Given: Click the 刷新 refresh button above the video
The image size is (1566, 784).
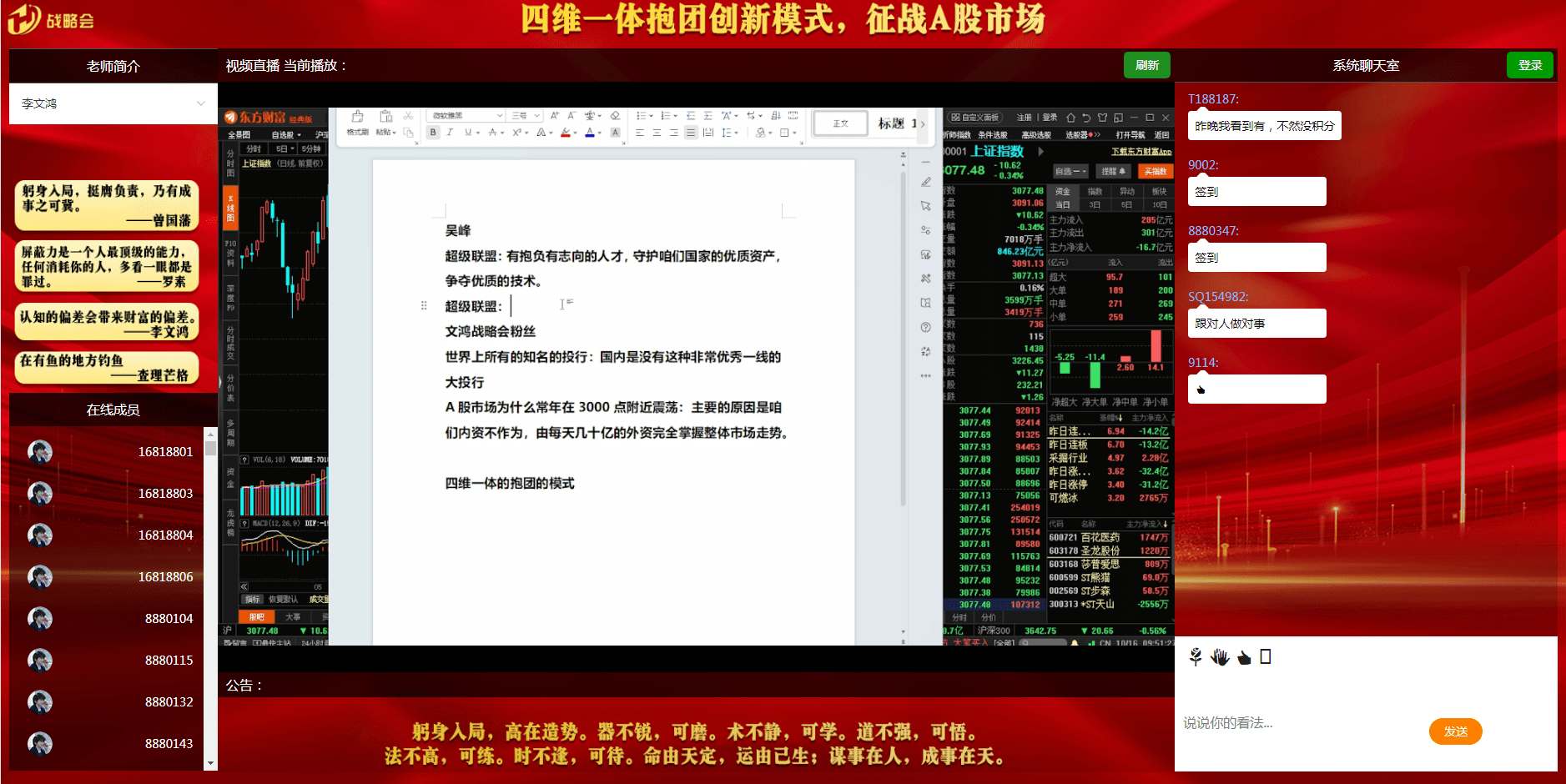Looking at the screenshot, I should click(1146, 65).
